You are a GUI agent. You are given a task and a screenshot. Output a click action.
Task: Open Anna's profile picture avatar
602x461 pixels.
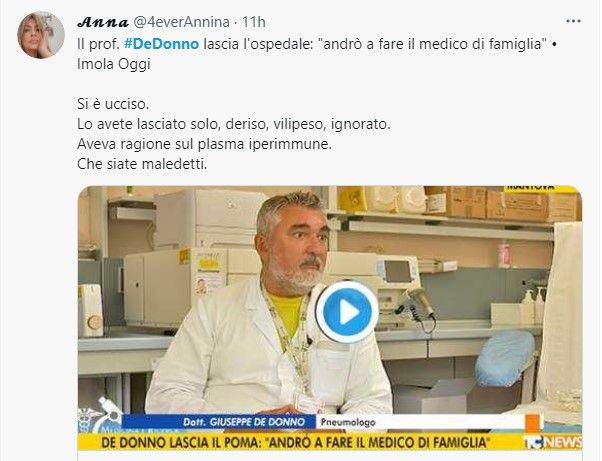41,35
